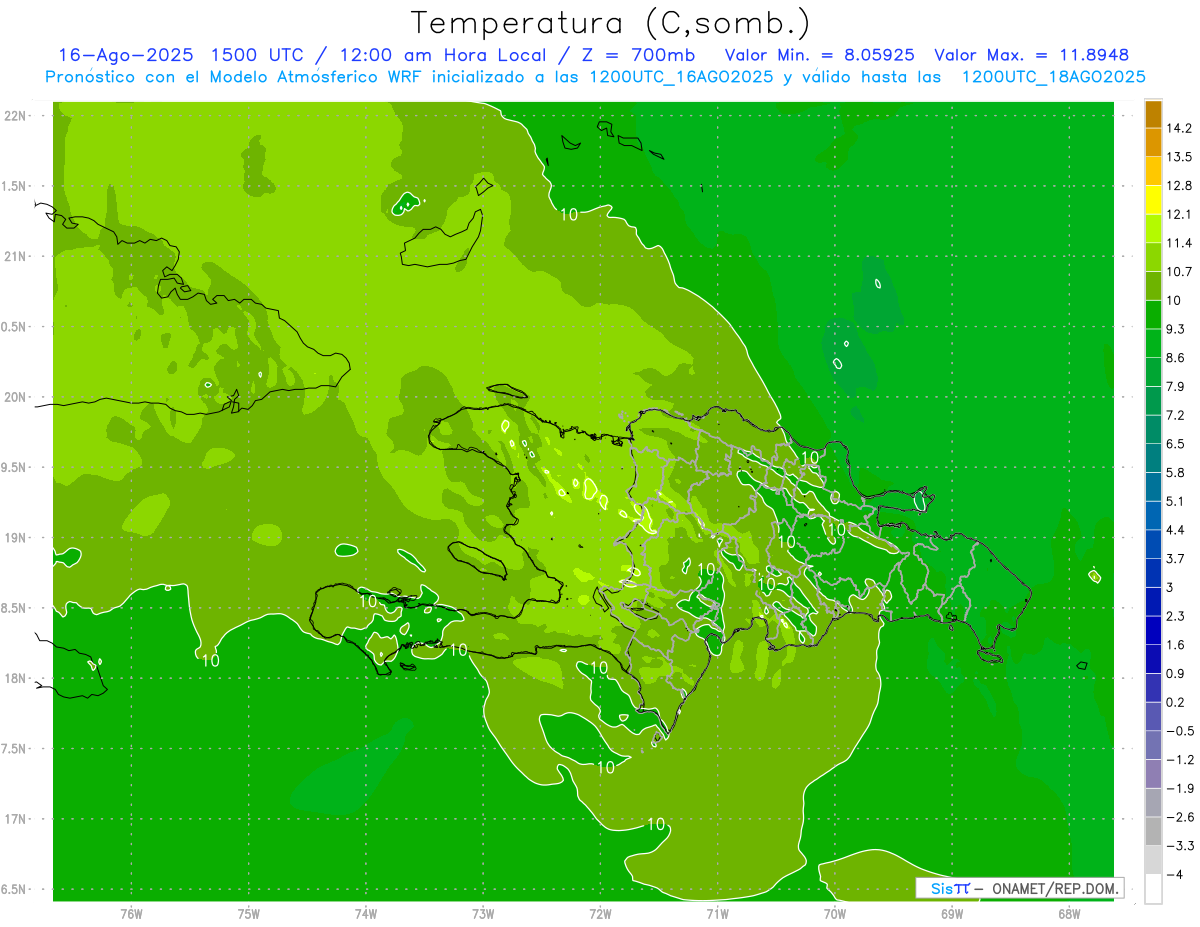Click the 18N latitude label
This screenshot has width=1200, height=927.
coord(17,679)
